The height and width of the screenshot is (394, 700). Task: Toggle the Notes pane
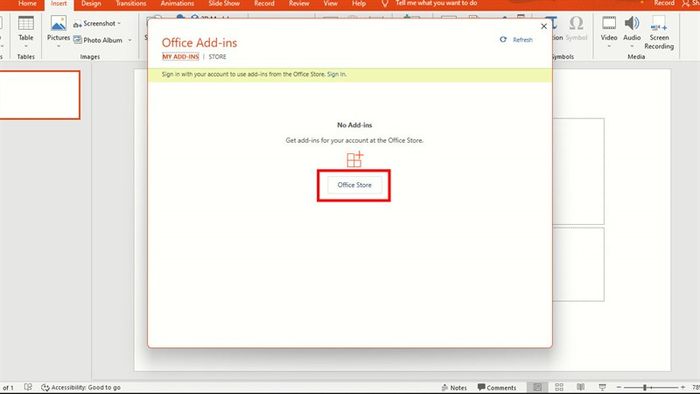tap(454, 387)
